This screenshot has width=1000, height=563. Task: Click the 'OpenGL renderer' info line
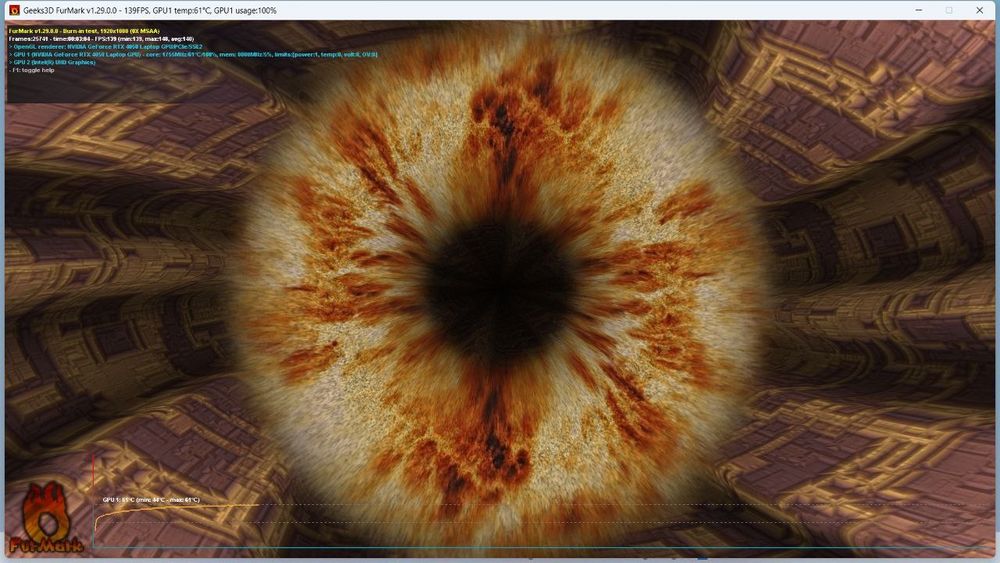(x=106, y=47)
